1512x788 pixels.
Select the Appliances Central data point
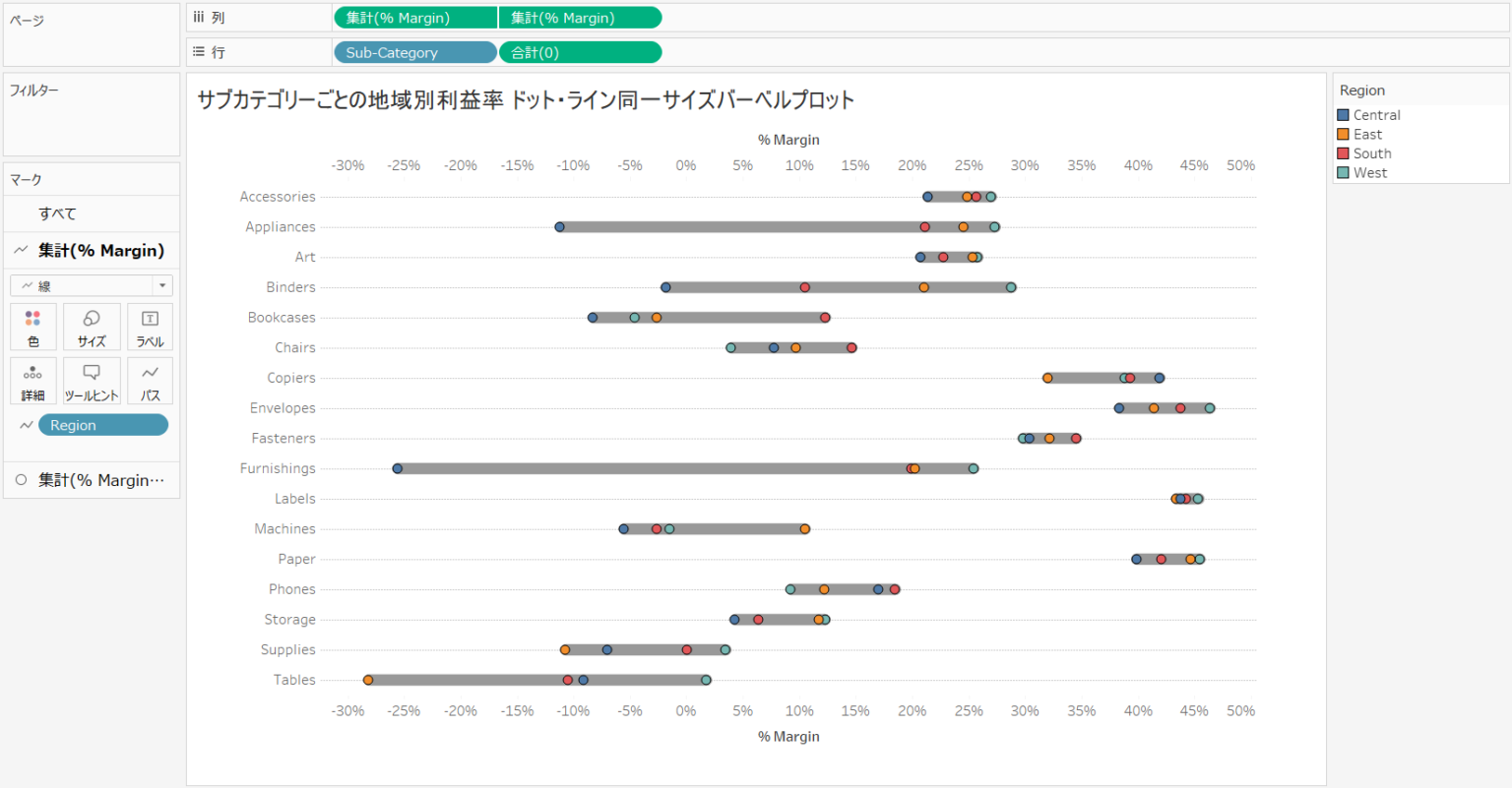(x=559, y=226)
